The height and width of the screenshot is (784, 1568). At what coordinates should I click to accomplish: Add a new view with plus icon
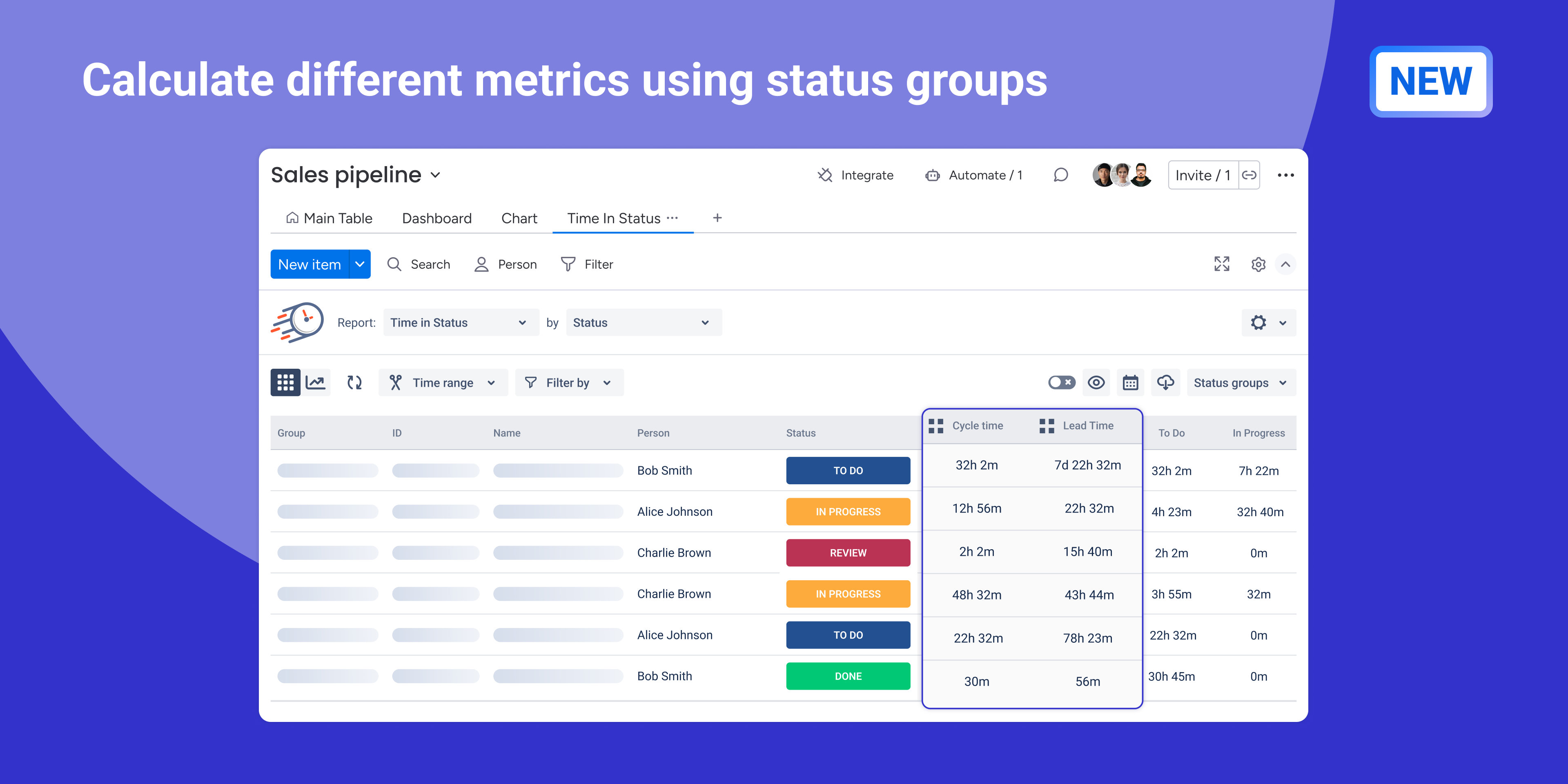pos(717,218)
